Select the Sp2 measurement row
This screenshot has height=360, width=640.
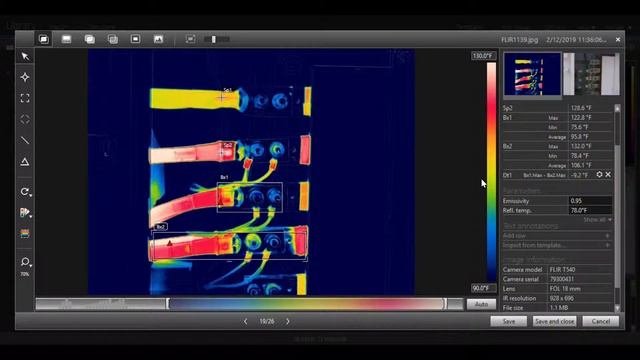(x=557, y=108)
